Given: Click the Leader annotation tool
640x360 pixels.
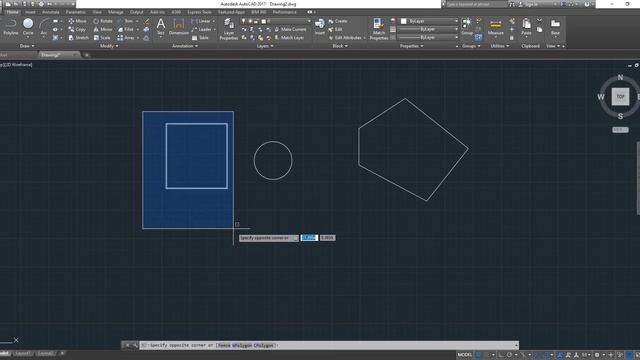Looking at the screenshot, I should point(202,29).
